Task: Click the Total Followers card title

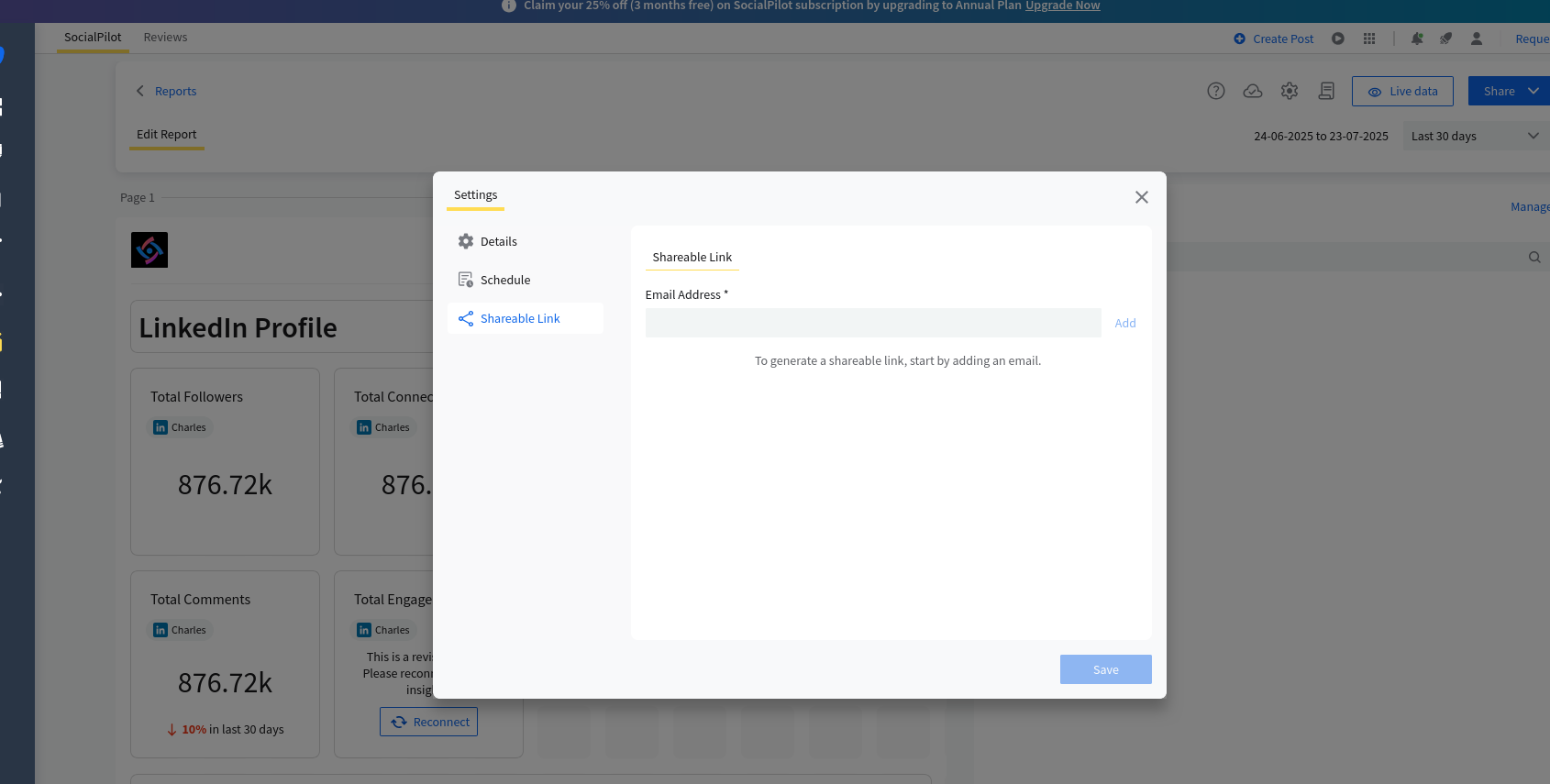Action: coord(197,397)
